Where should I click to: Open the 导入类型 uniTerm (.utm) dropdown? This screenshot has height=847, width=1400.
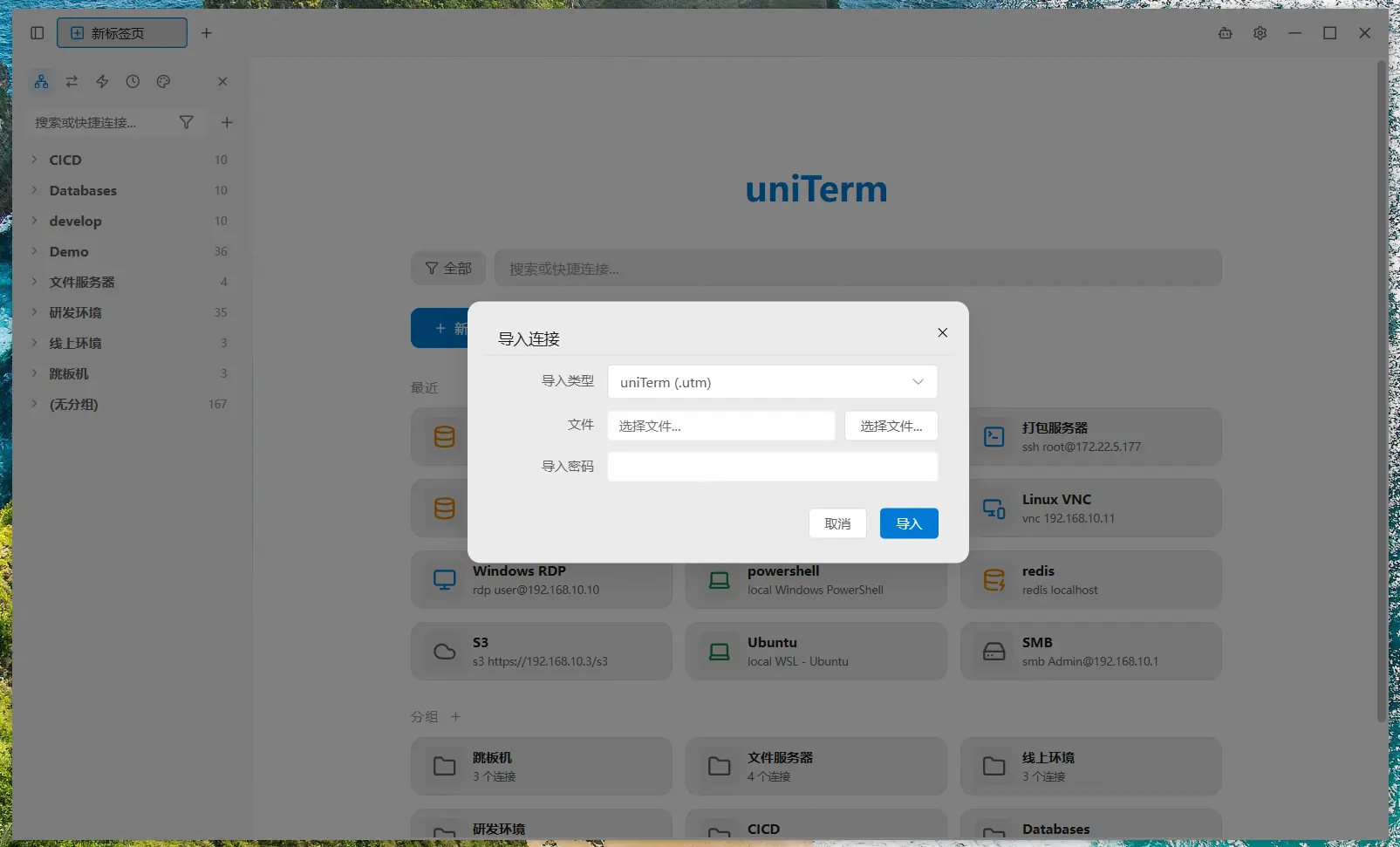click(773, 382)
